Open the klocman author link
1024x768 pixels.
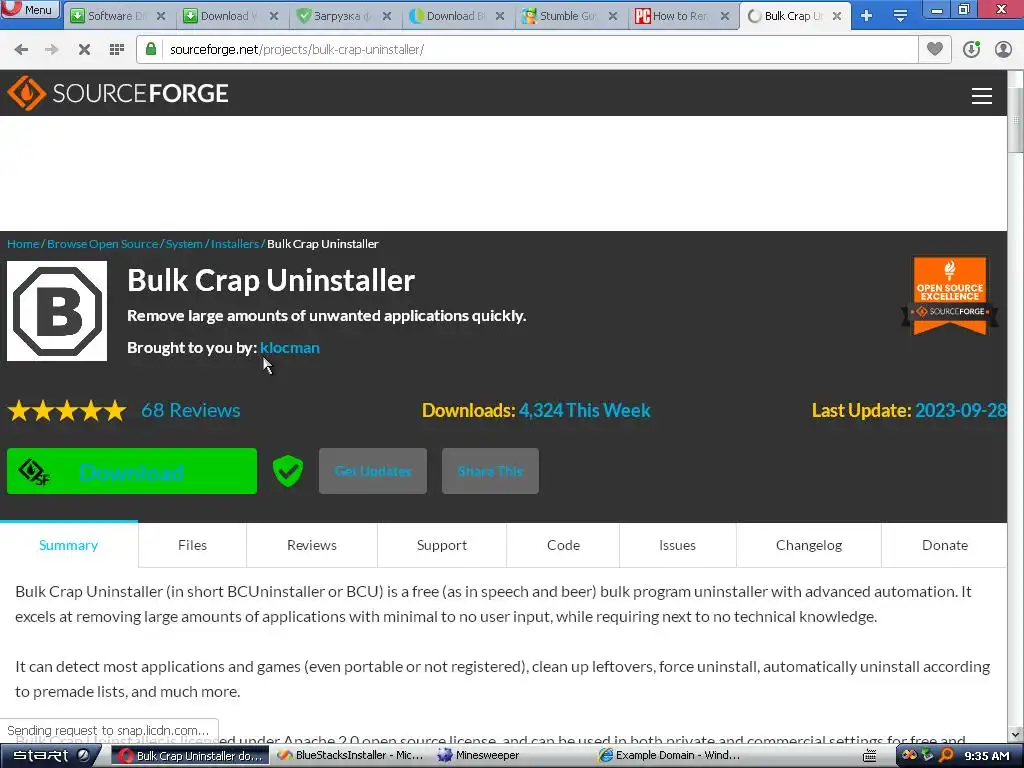pyautogui.click(x=290, y=347)
